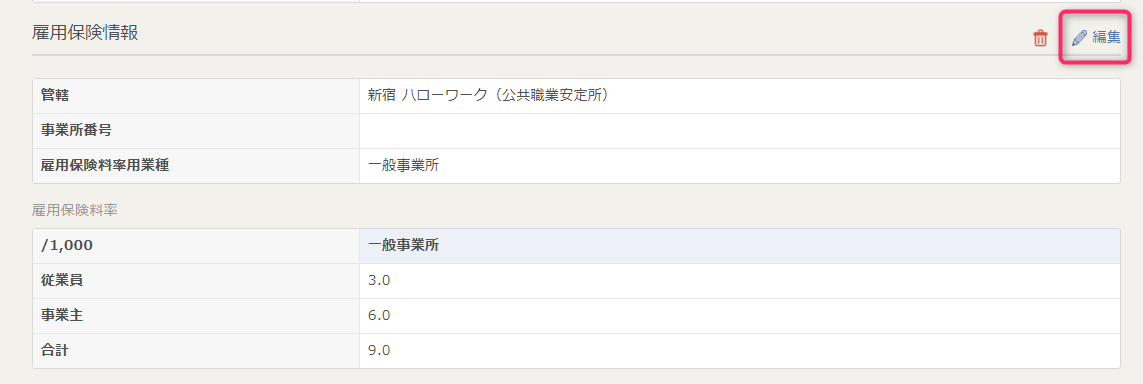Click the empty 事業所番号 value cell

[x=739, y=130]
